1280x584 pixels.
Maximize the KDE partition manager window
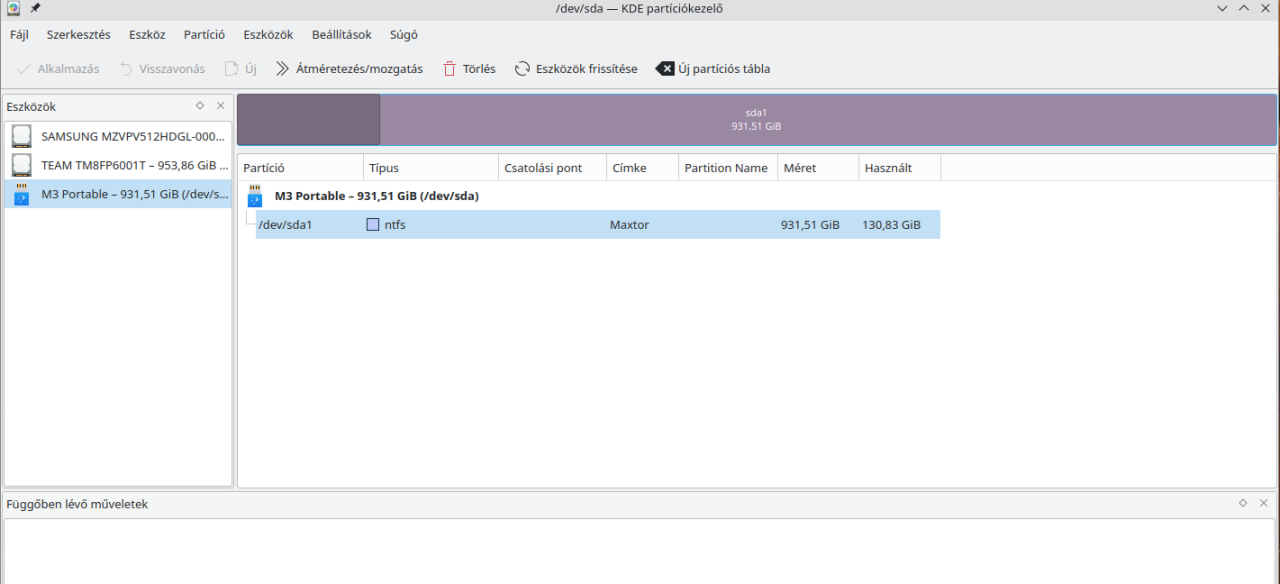point(1244,8)
